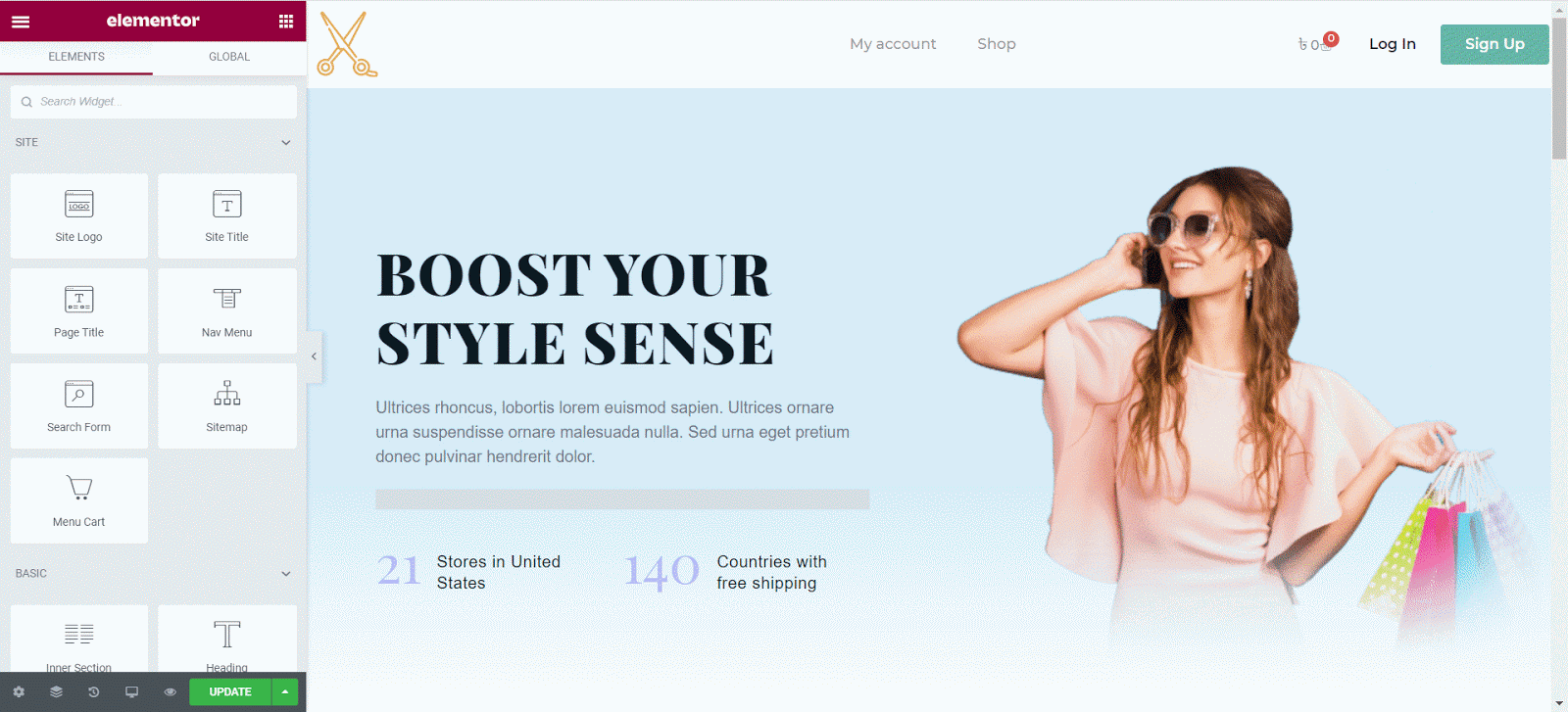The width and height of the screenshot is (1568, 712).
Task: Select the Site Title widget
Action: (x=227, y=216)
